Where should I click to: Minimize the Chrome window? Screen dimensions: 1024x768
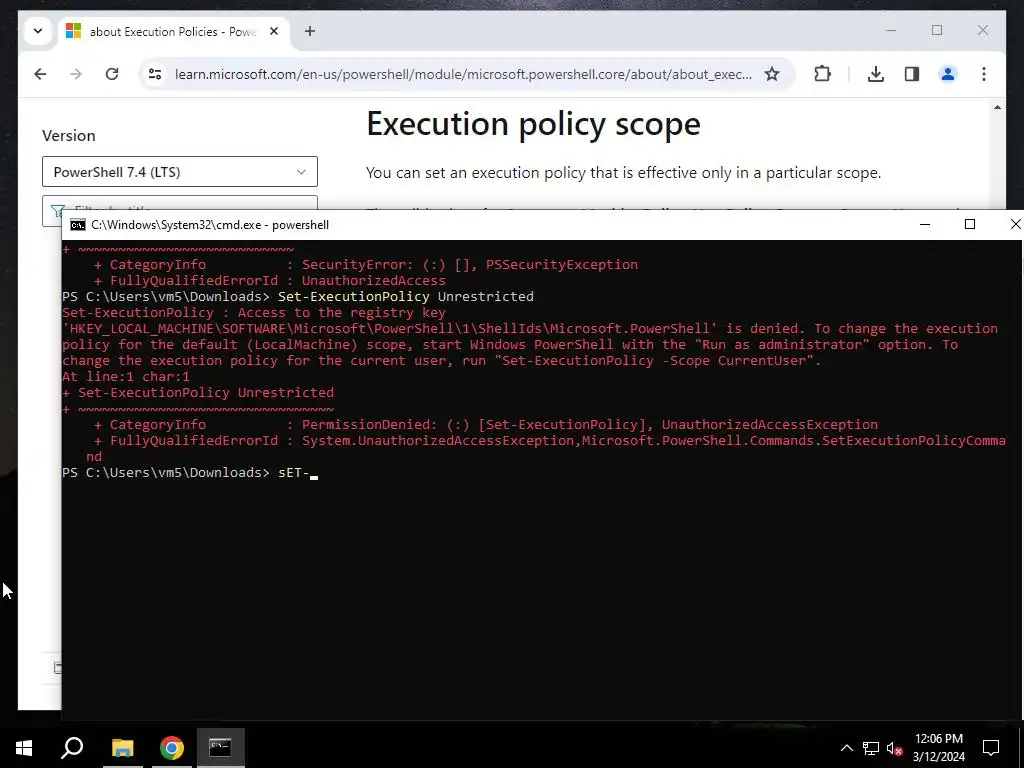pyautogui.click(x=891, y=30)
